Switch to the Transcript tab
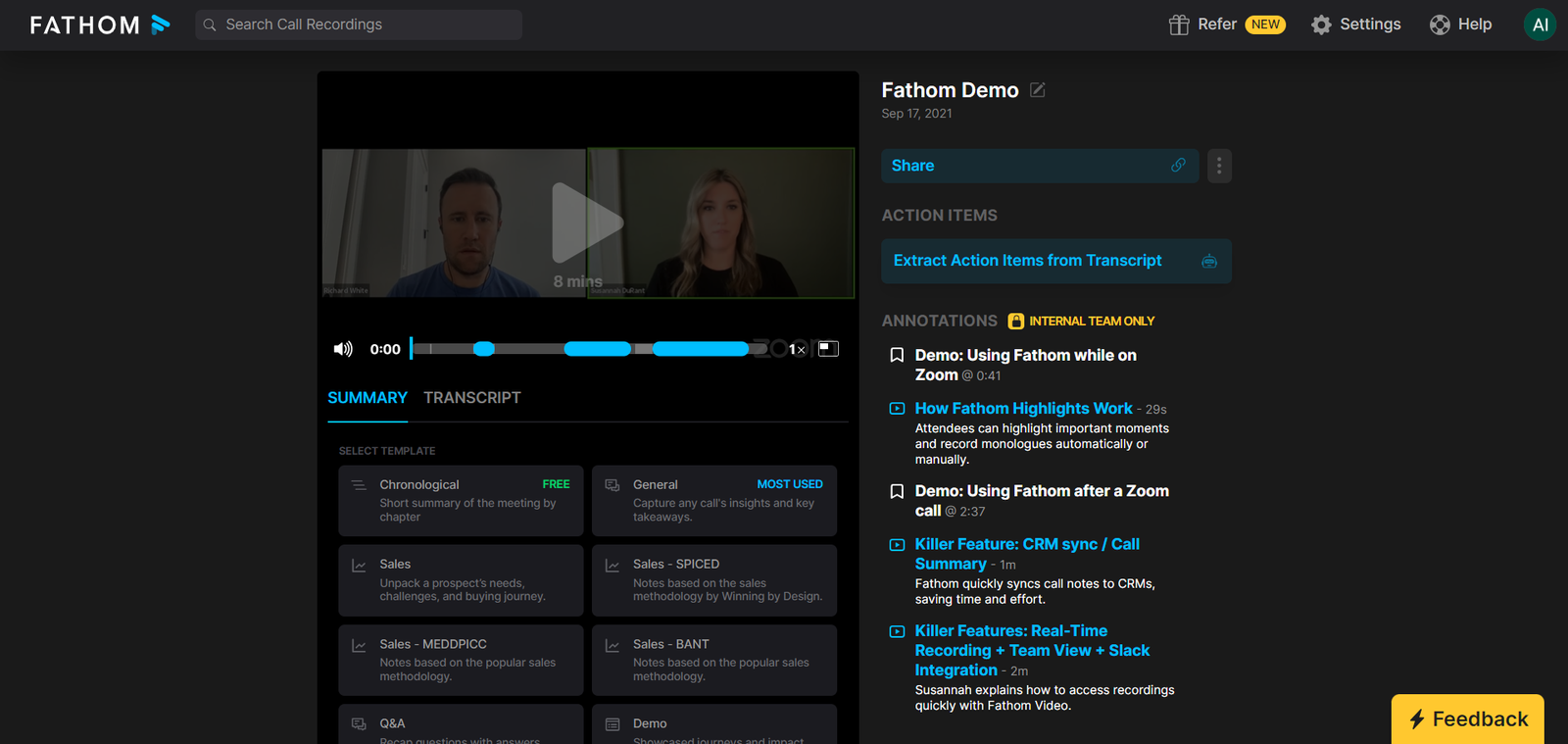The height and width of the screenshot is (744, 1568). point(472,398)
